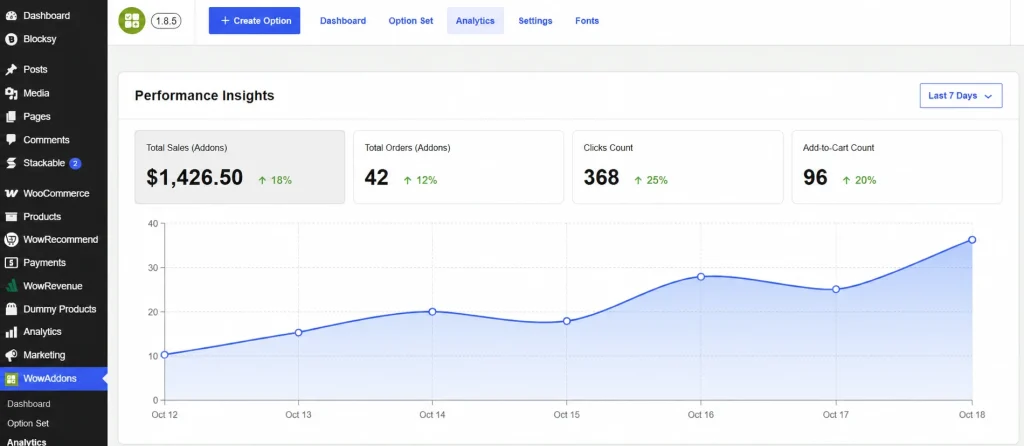This screenshot has height=446, width=1024.
Task: Click the $1,426.50 sales value
Action: (195, 178)
